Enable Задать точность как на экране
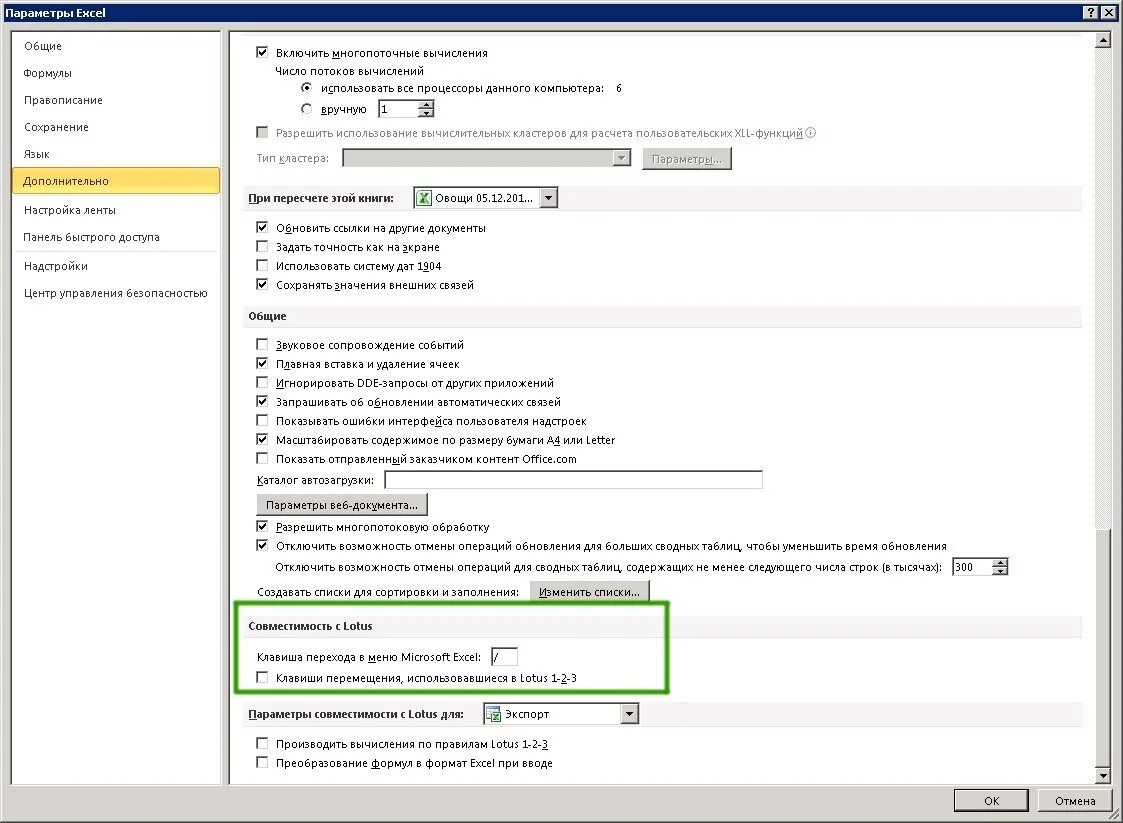 tap(262, 246)
